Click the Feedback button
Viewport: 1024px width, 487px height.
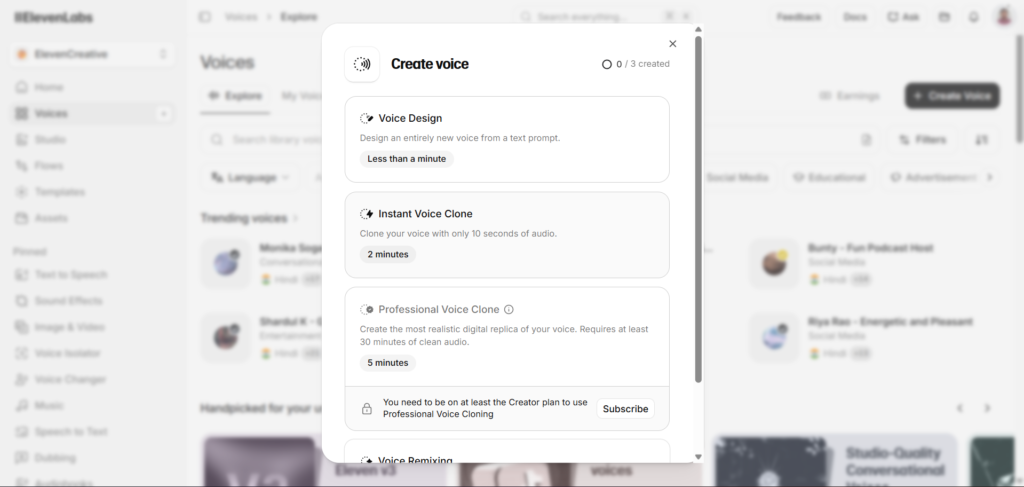coord(799,17)
